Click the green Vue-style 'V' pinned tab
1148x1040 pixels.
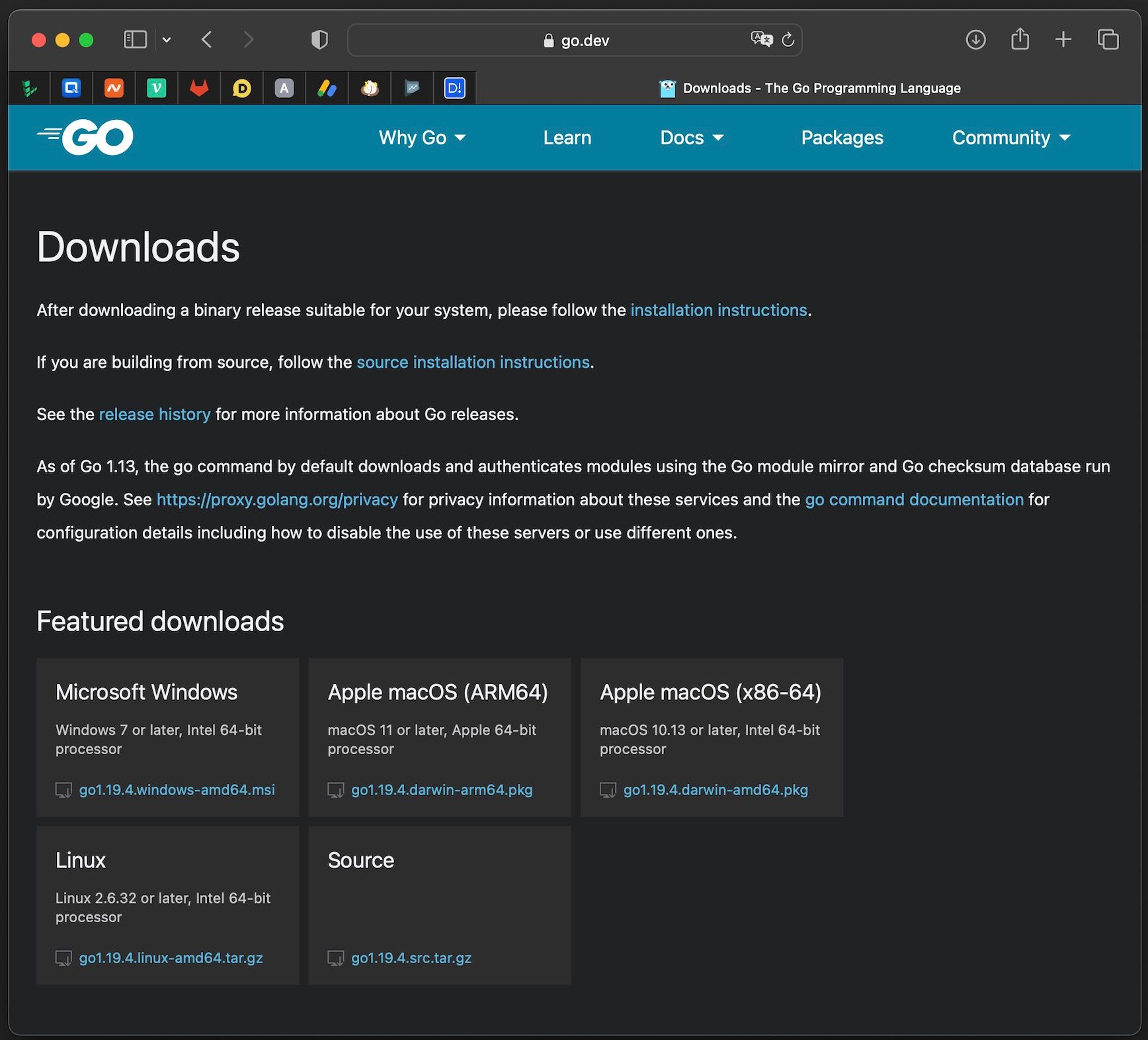coord(157,88)
